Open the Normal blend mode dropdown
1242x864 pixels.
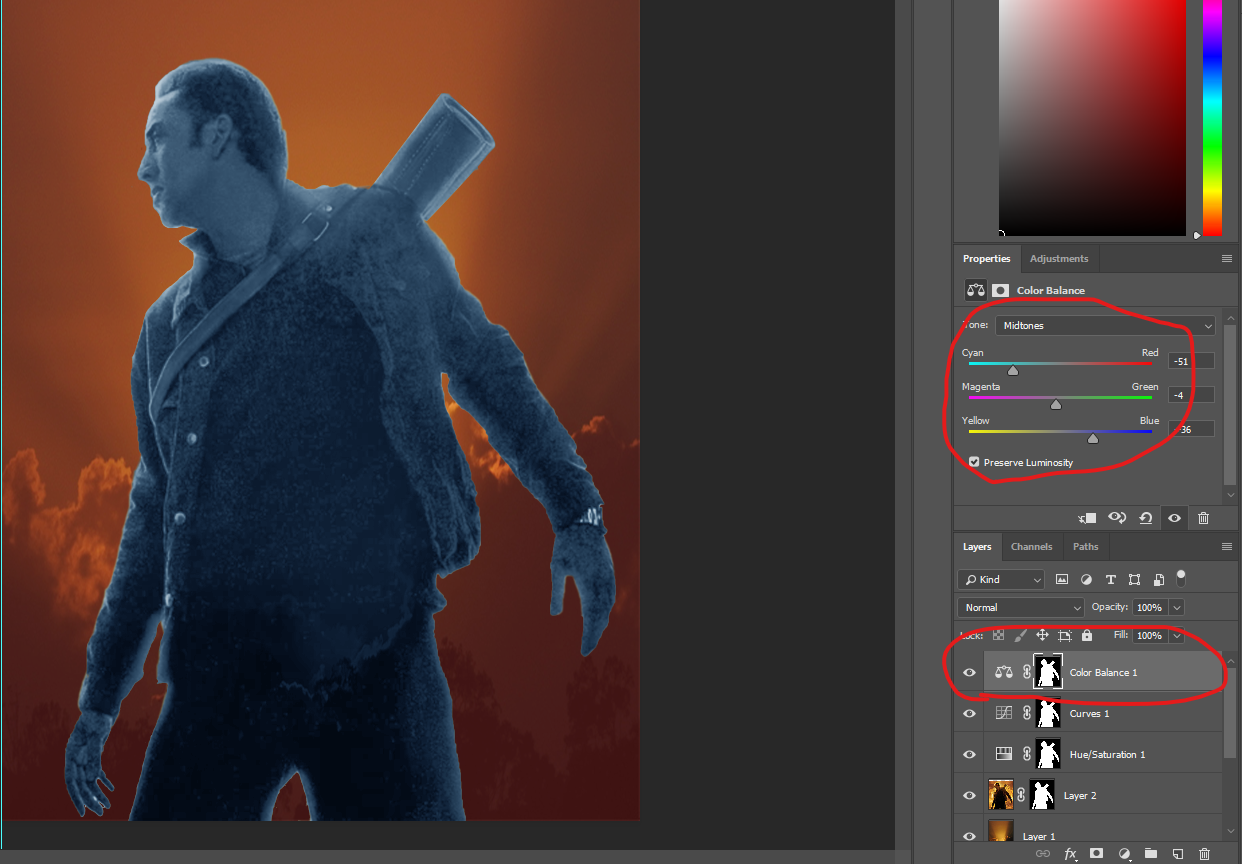[1021, 607]
